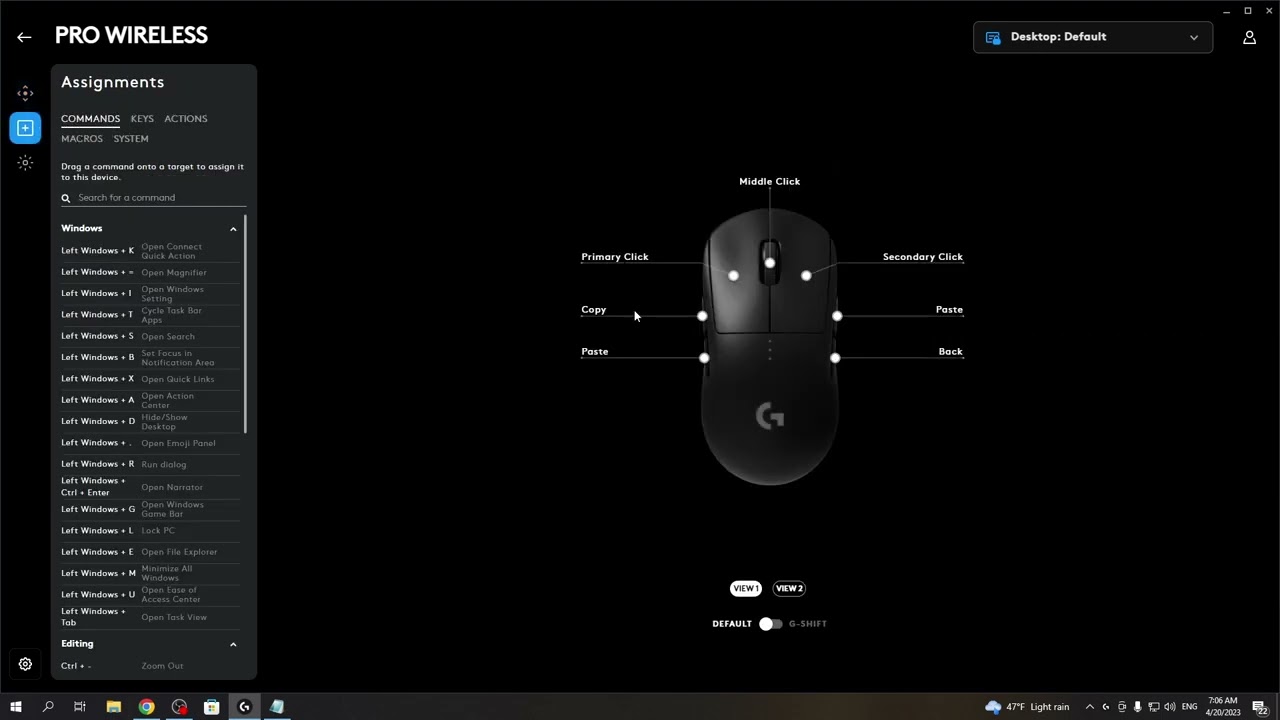The width and height of the screenshot is (1280, 720).
Task: Open Microsoft Store from the taskbar
Action: (x=212, y=707)
